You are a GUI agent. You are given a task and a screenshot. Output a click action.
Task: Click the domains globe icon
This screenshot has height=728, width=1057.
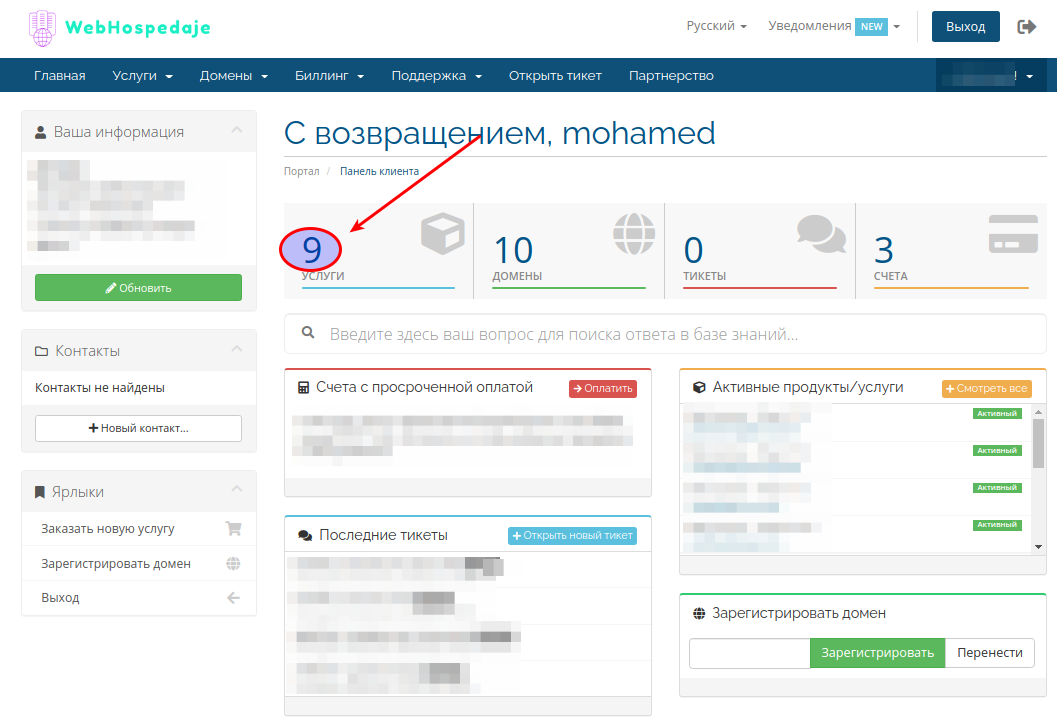634,234
